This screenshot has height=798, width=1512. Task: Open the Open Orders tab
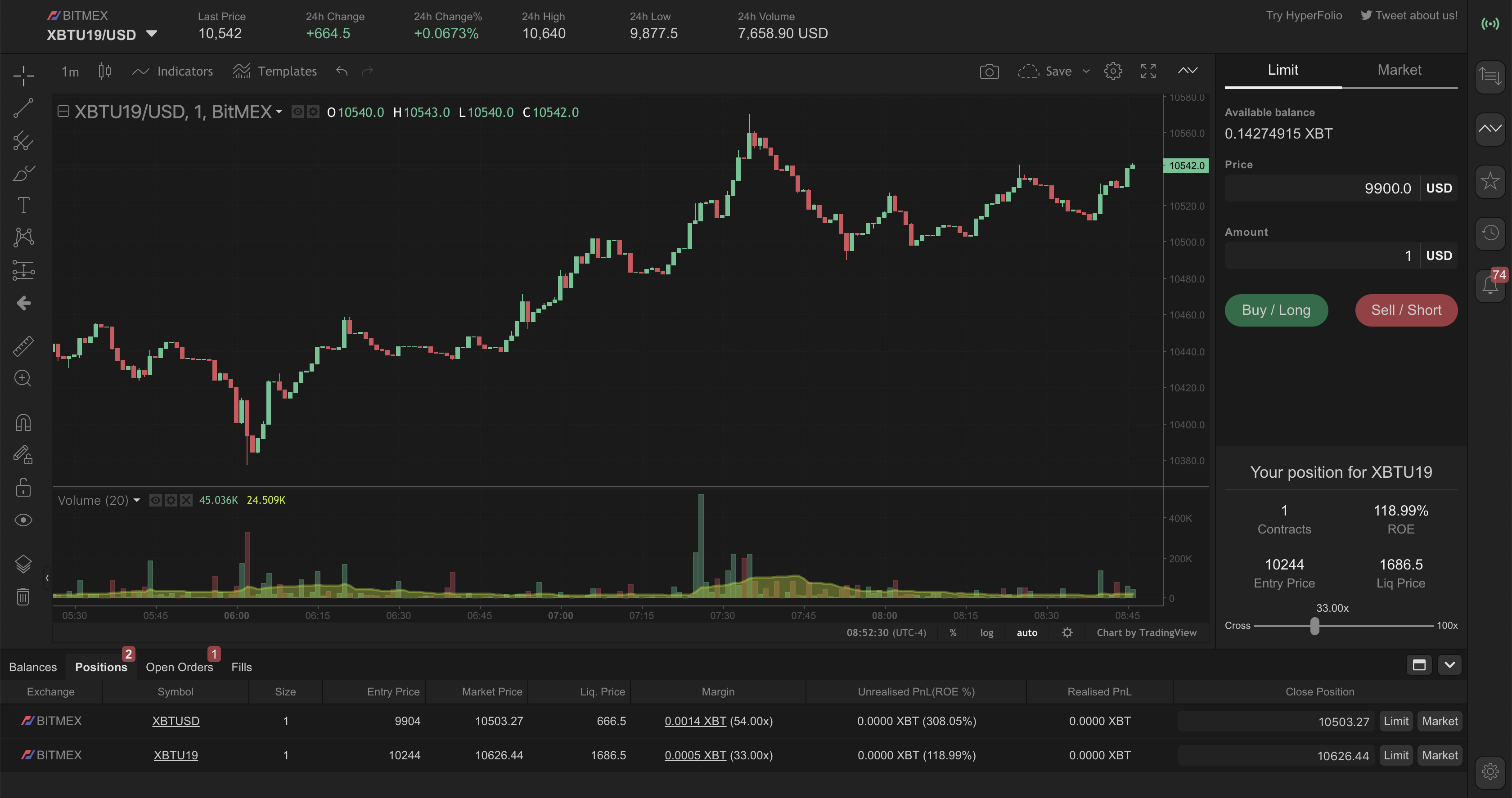pos(179,667)
